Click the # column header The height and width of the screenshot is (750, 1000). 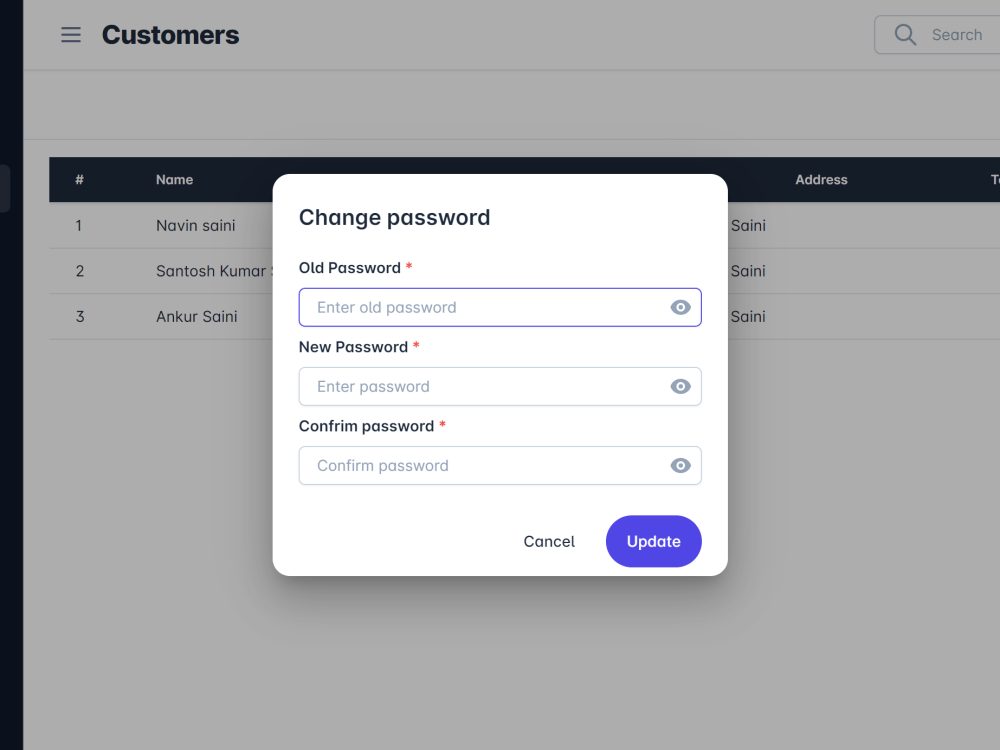click(x=79, y=180)
